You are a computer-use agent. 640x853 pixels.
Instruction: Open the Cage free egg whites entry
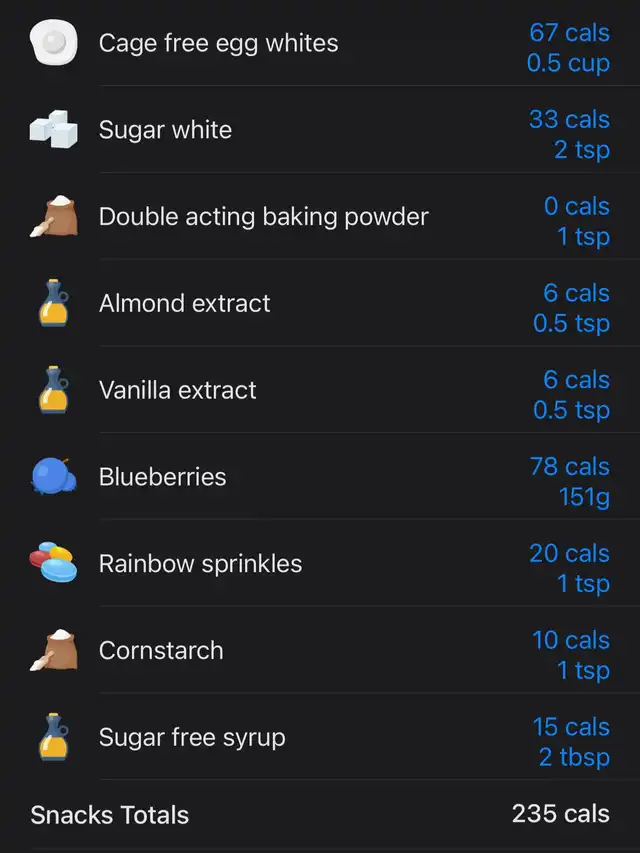tap(218, 43)
